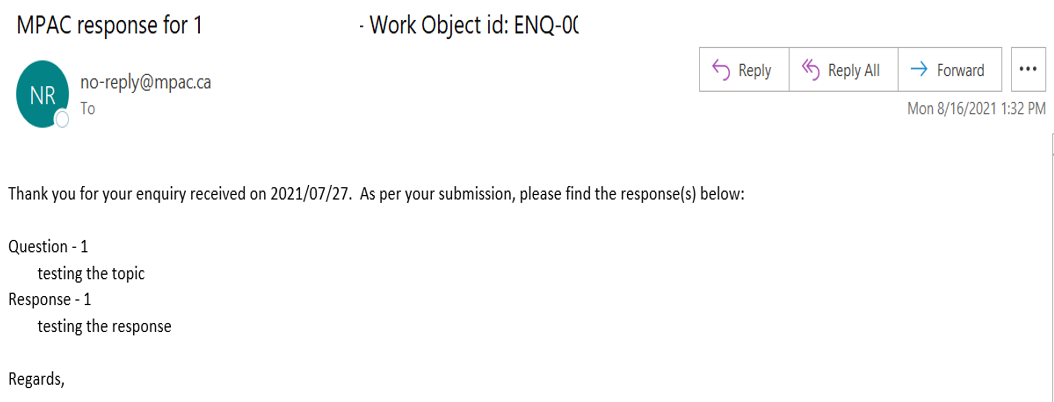Image resolution: width=1054 pixels, height=402 pixels.
Task: Click the testing the topic line
Action: point(91,274)
